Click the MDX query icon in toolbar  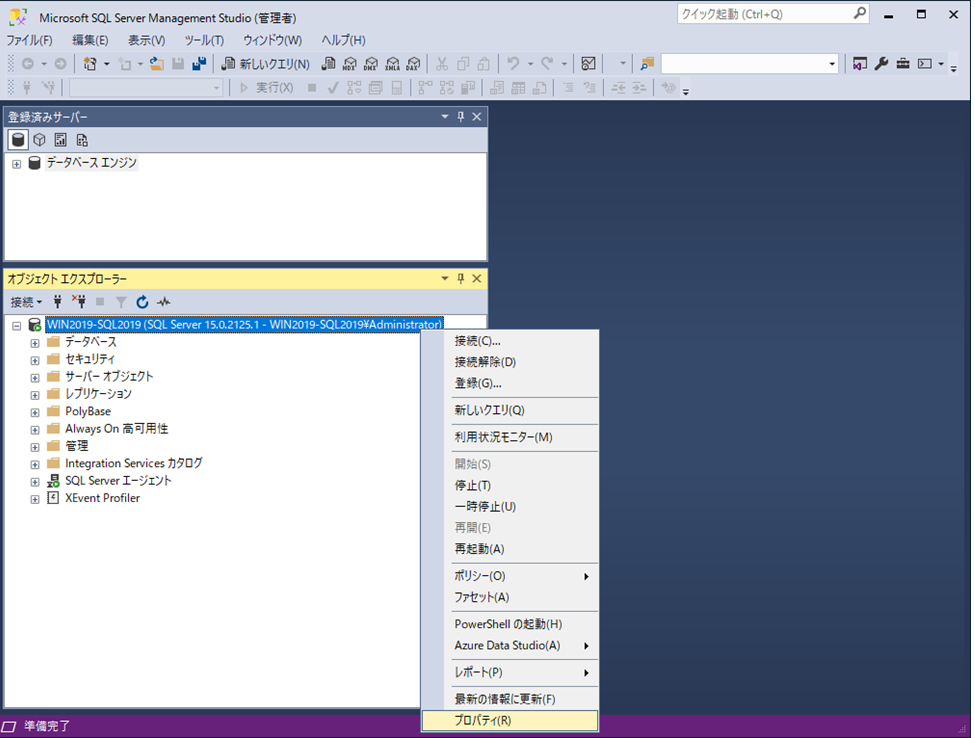tap(350, 64)
